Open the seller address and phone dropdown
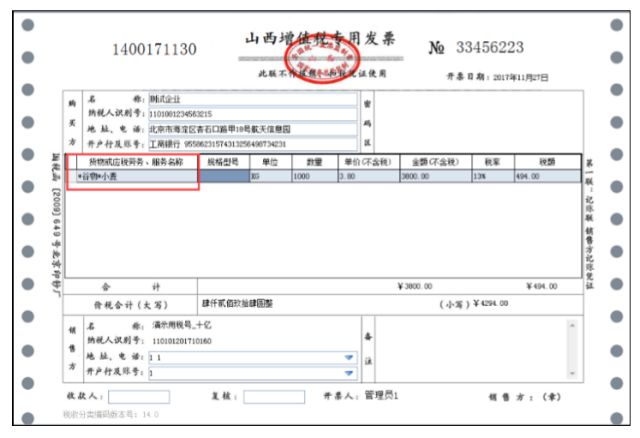 [x=349, y=357]
